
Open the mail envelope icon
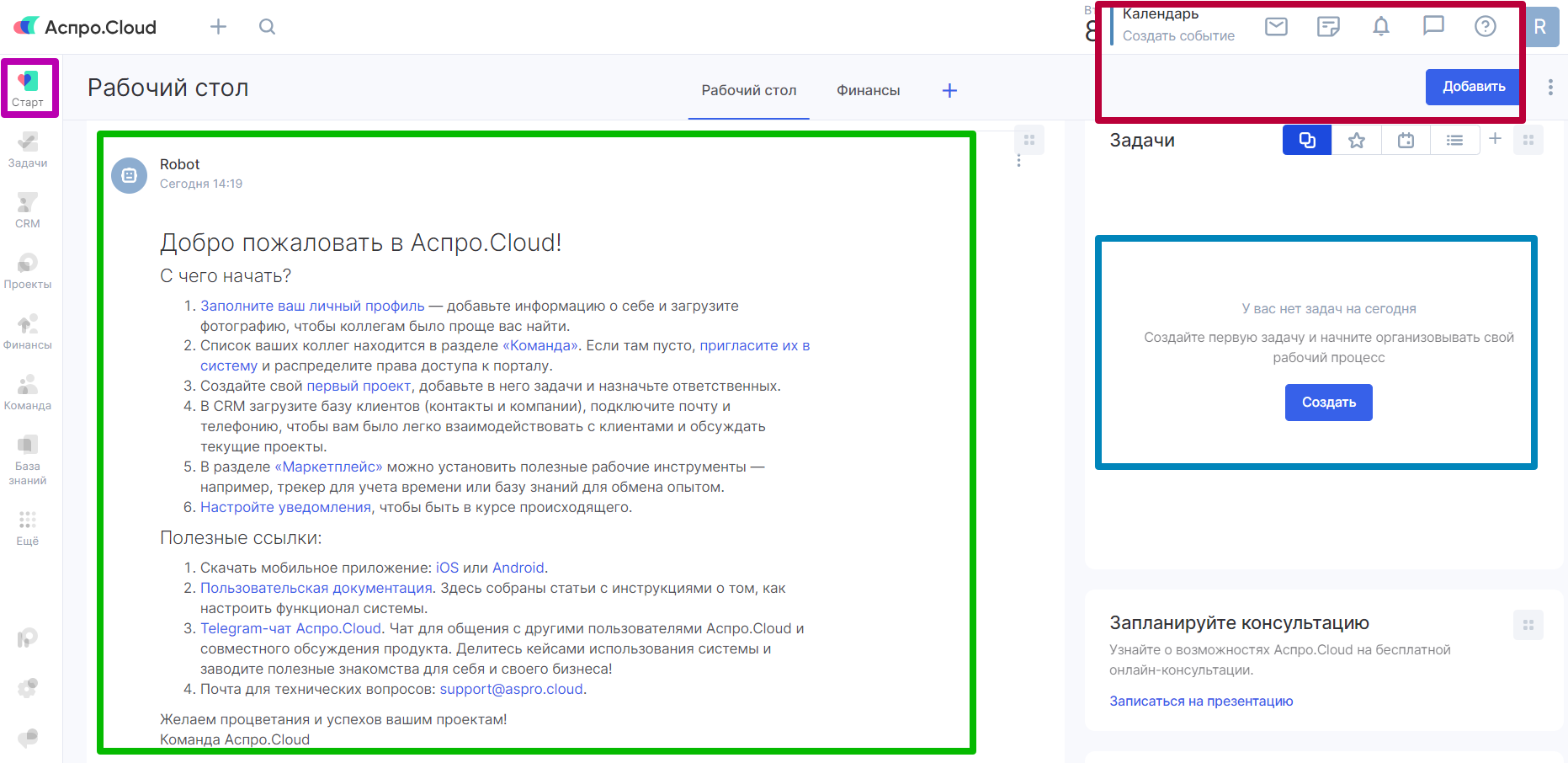(1276, 27)
